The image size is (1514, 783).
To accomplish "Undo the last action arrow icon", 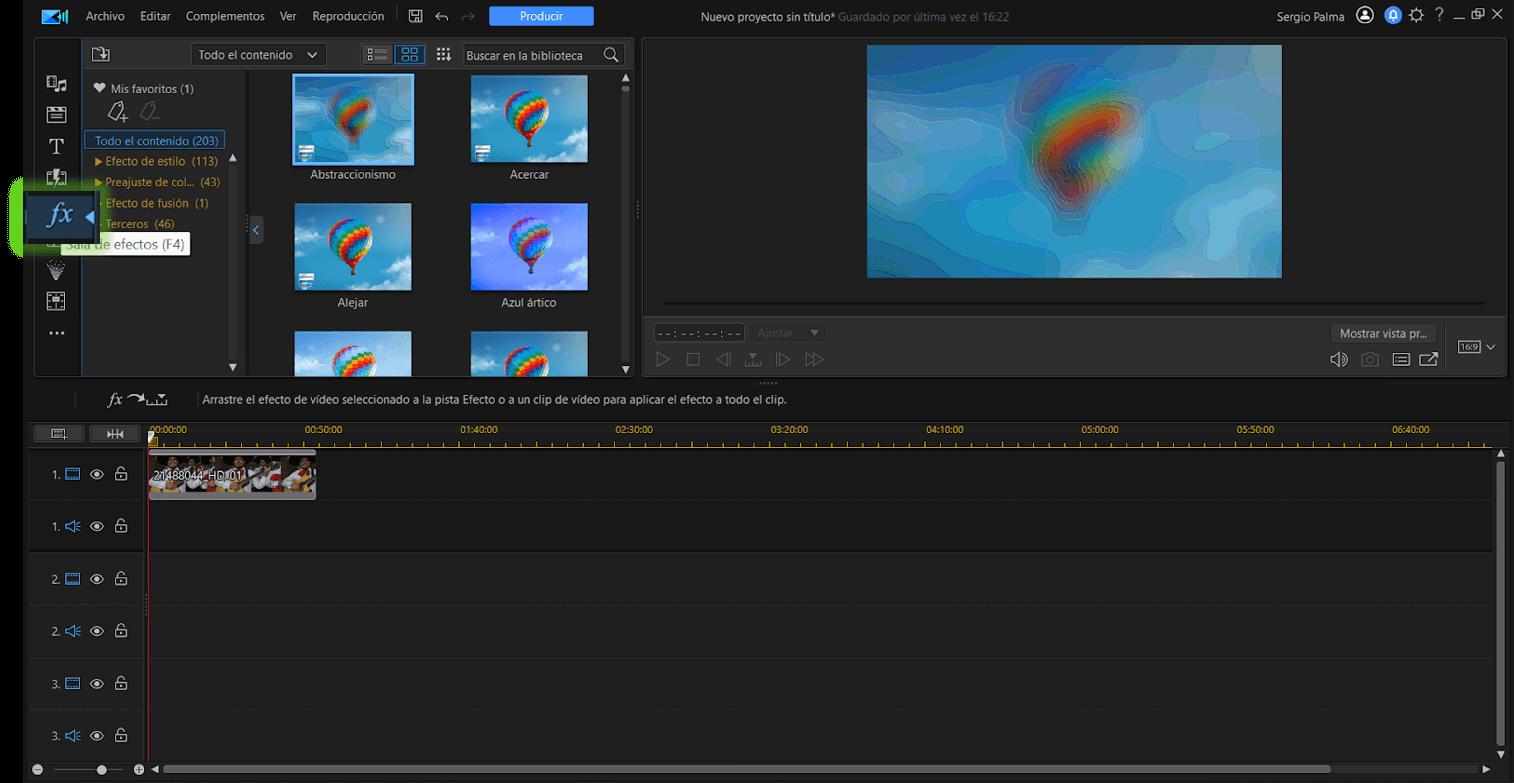I will pos(441,16).
